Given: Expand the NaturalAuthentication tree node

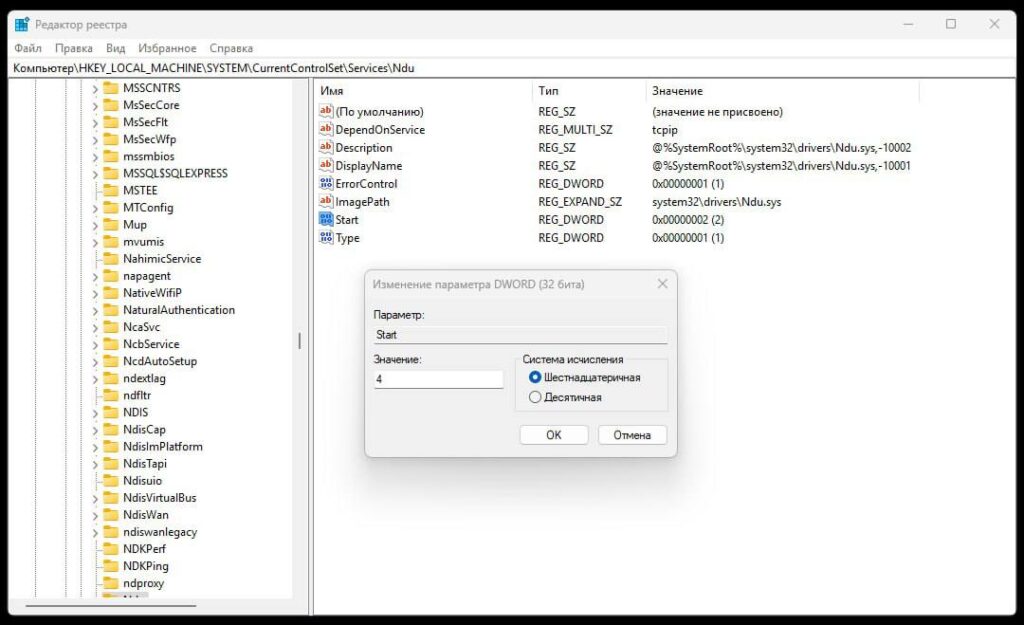Looking at the screenshot, I should tap(95, 310).
